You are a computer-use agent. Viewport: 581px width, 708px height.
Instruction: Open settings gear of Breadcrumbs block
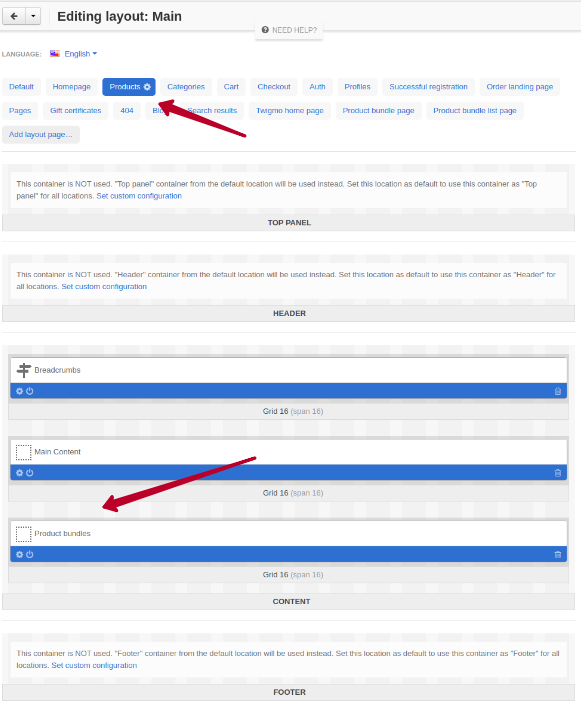click(x=19, y=391)
